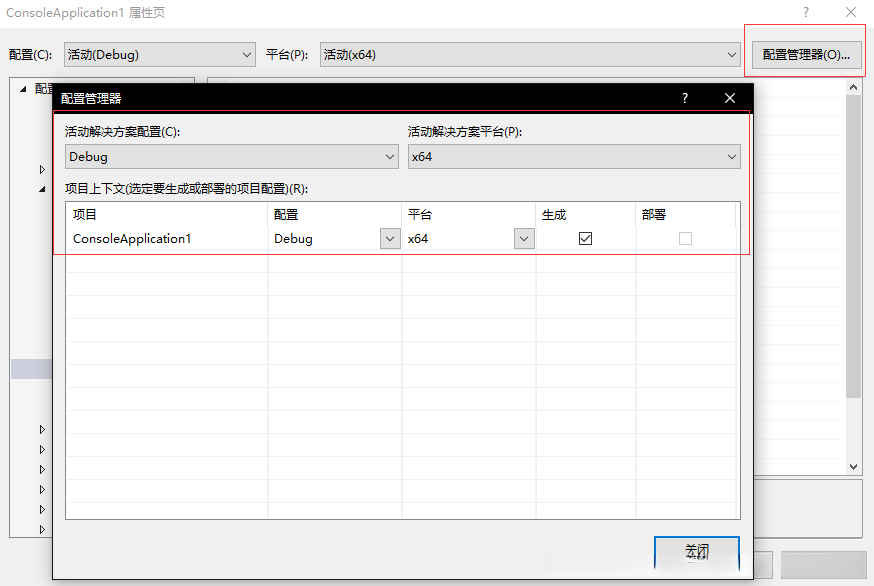This screenshot has height=586, width=874.
Task: Open the x64 platform dropdown in the project row
Action: [523, 238]
